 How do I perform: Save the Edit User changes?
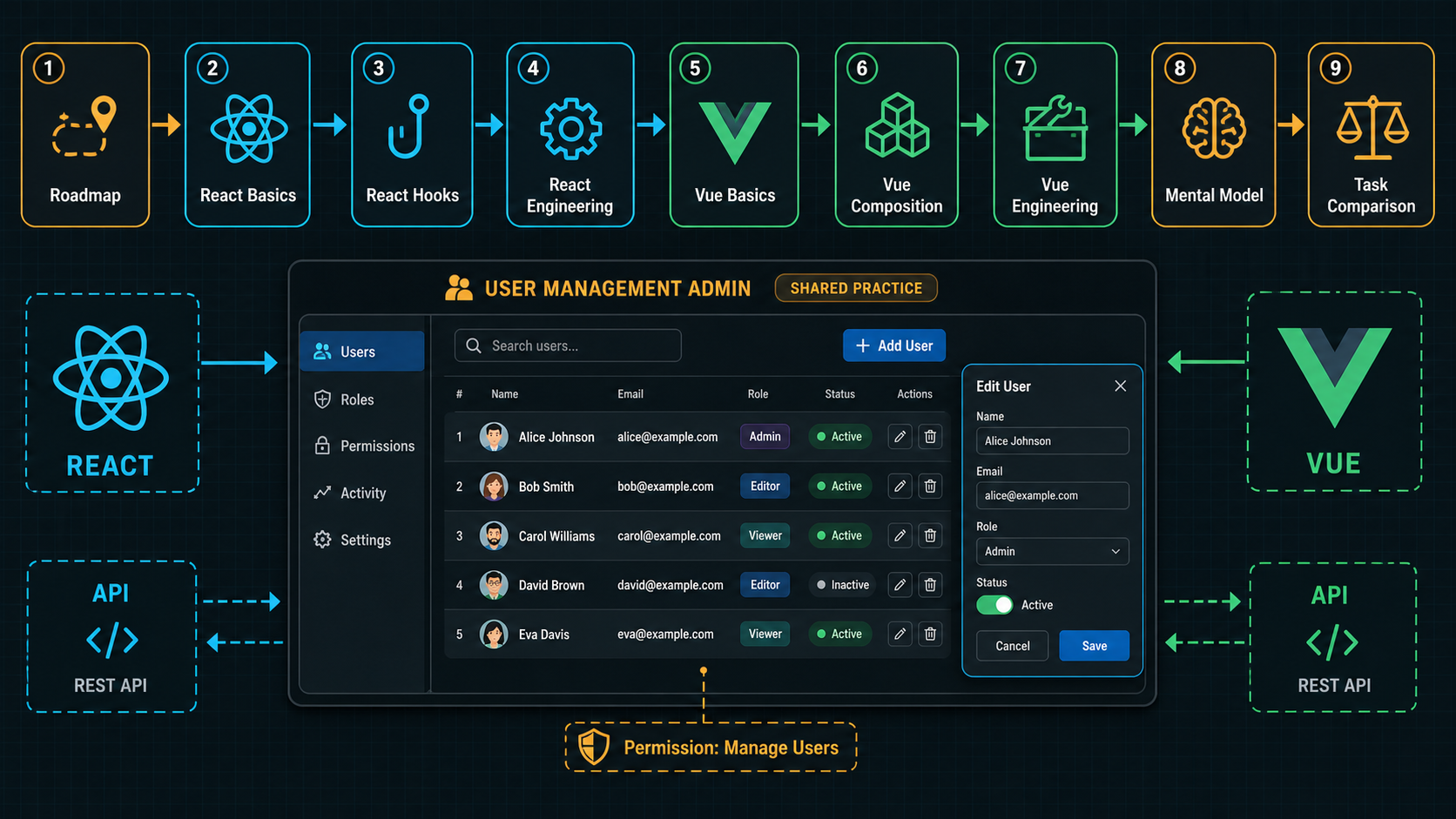click(x=1095, y=646)
